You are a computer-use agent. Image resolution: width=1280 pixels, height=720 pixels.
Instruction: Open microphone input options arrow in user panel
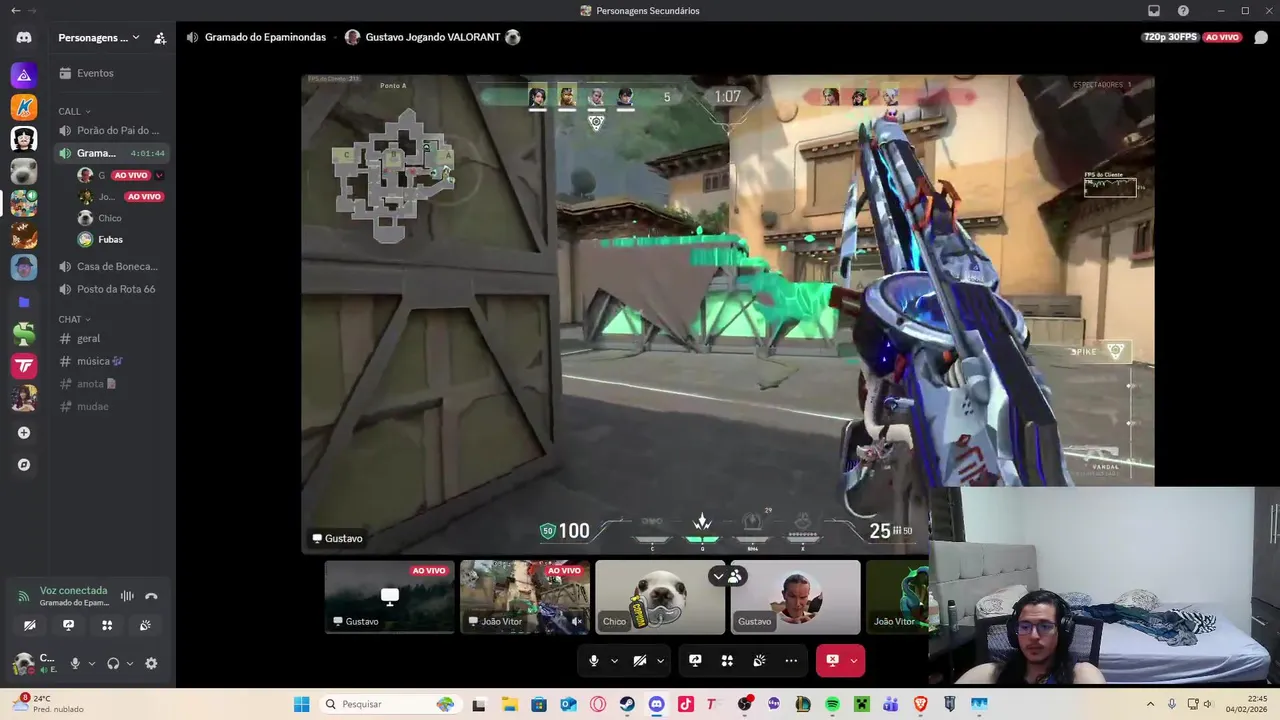92,663
